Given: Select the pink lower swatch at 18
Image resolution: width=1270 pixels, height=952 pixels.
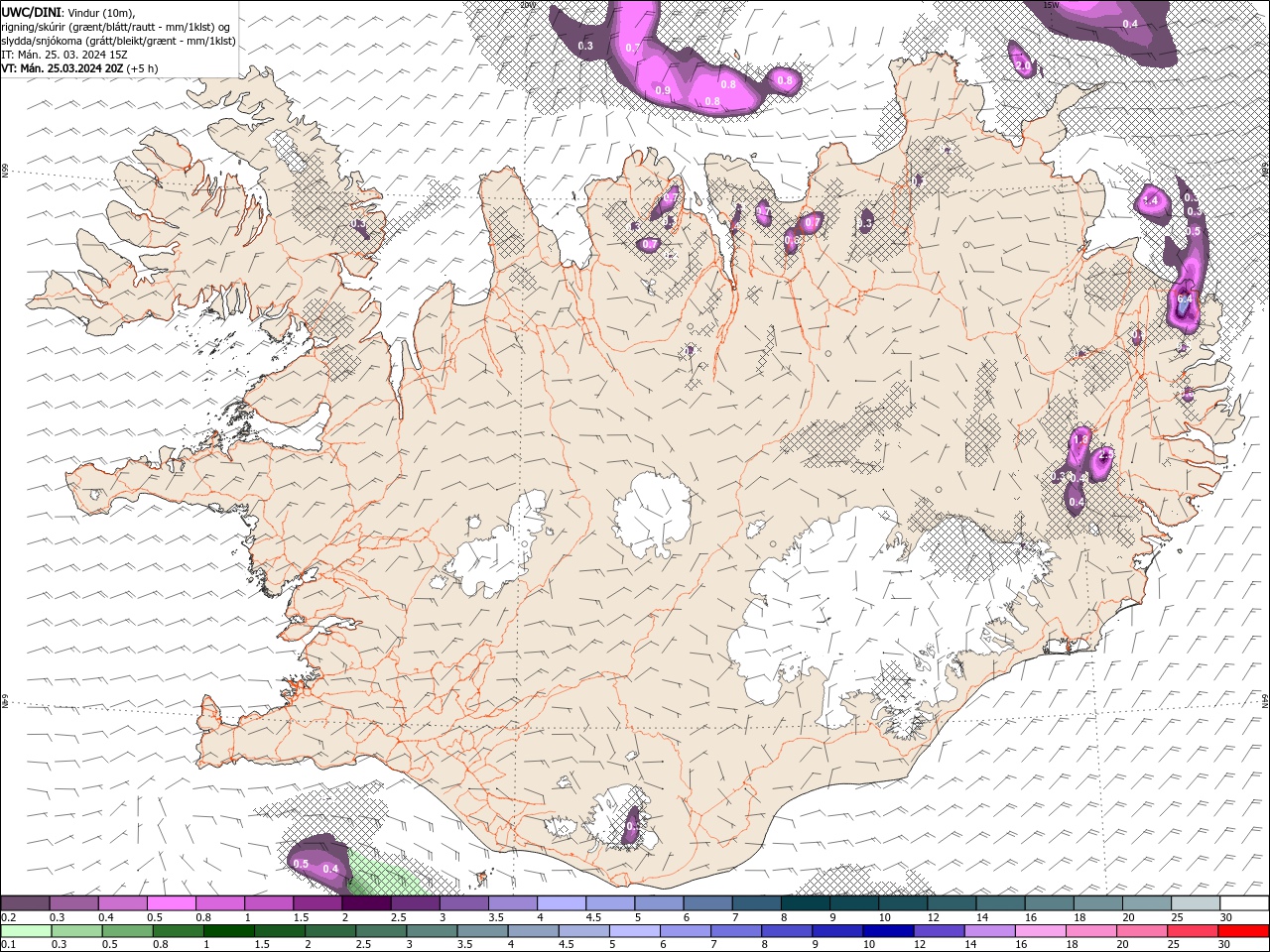Looking at the screenshot, I should [1089, 931].
